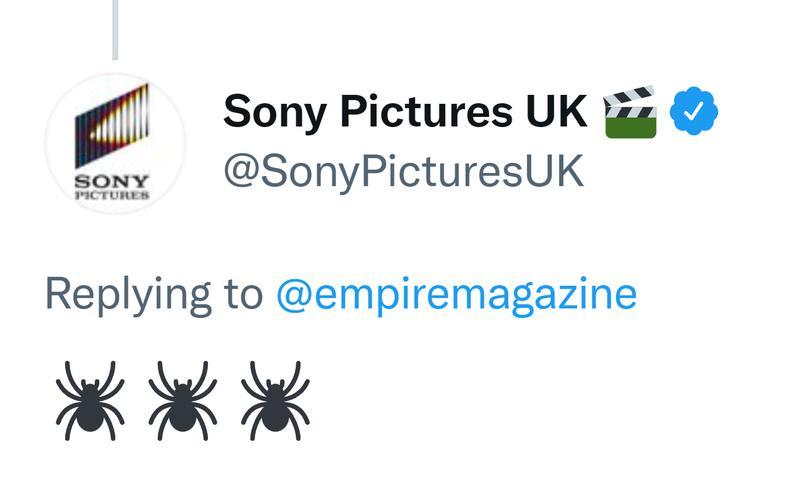Select the middle spider emoji
800x491 pixels.
pos(183,400)
